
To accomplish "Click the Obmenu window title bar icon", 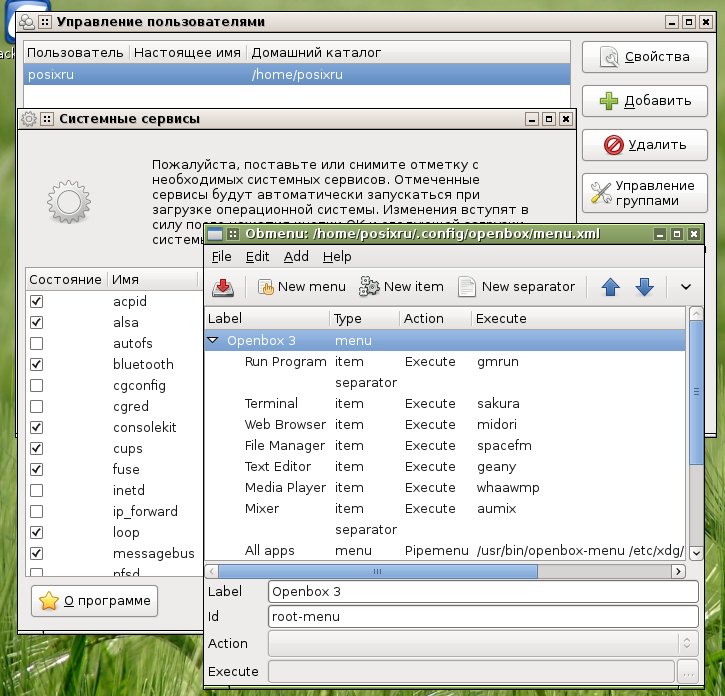I will [215, 234].
